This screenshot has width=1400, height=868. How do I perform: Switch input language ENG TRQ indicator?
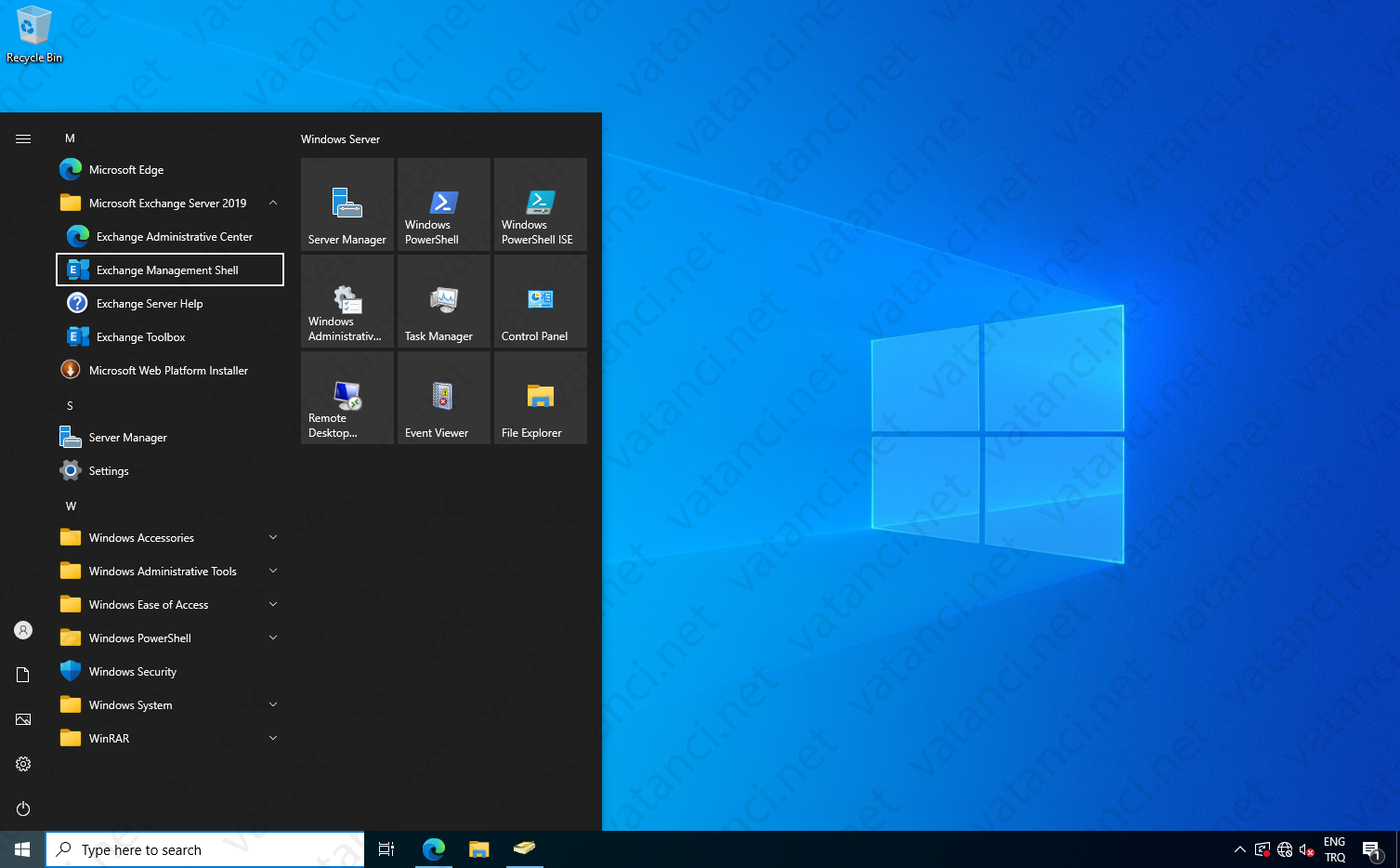click(x=1335, y=849)
